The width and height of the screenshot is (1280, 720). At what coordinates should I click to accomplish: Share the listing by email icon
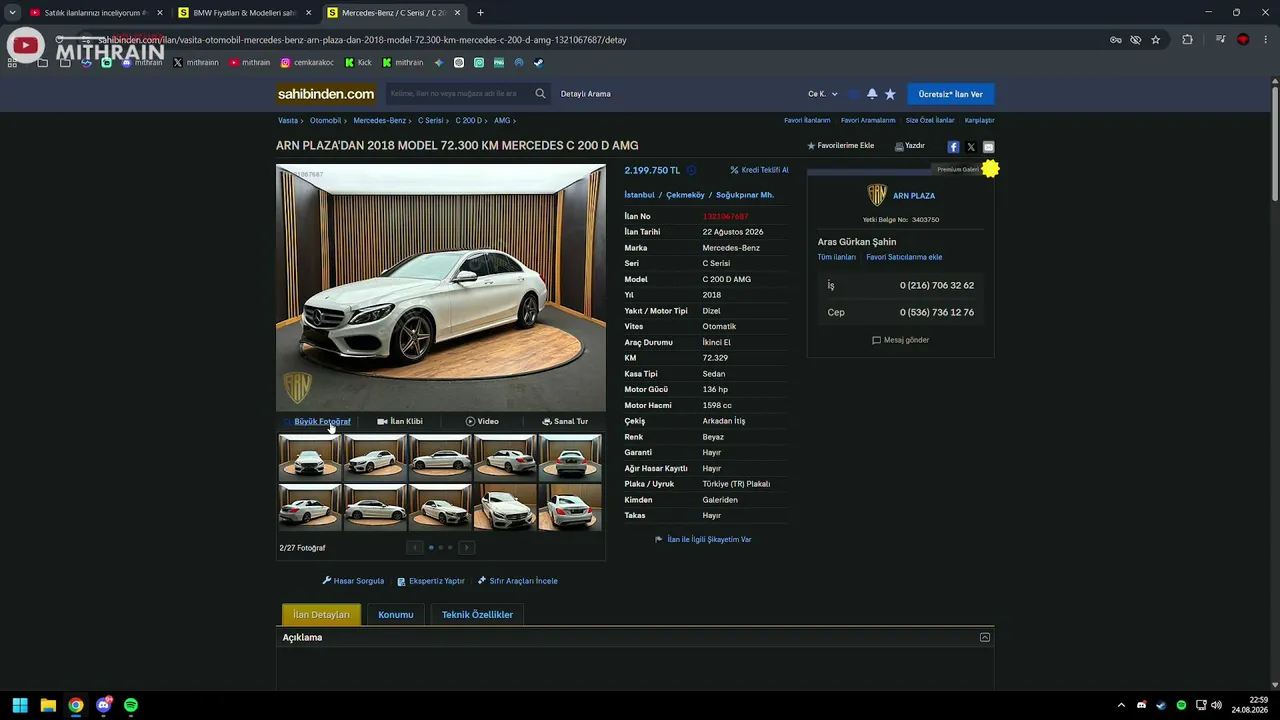988,147
